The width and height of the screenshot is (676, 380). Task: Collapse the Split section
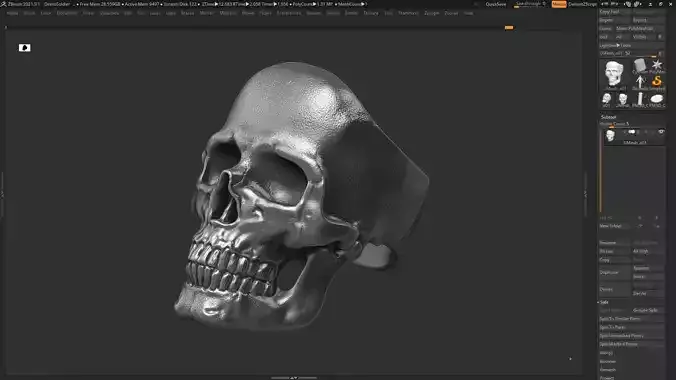tap(604, 302)
